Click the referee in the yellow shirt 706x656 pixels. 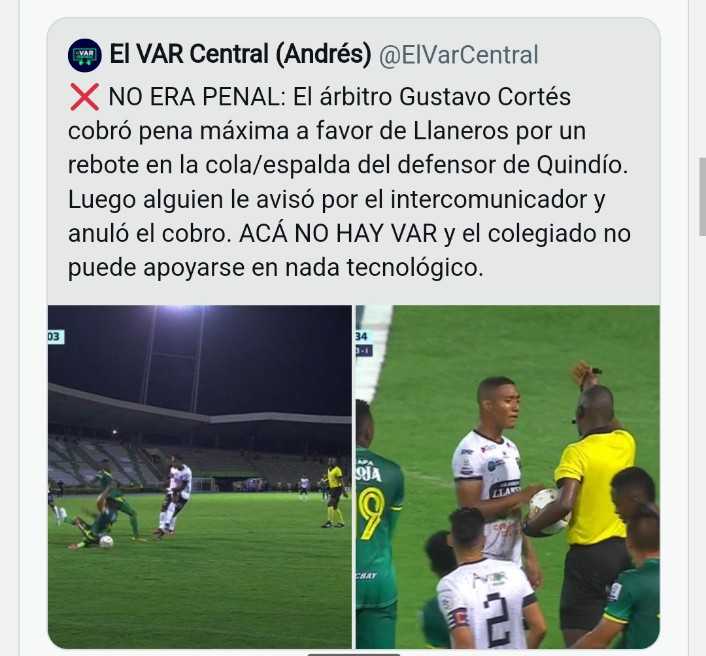click(594, 495)
